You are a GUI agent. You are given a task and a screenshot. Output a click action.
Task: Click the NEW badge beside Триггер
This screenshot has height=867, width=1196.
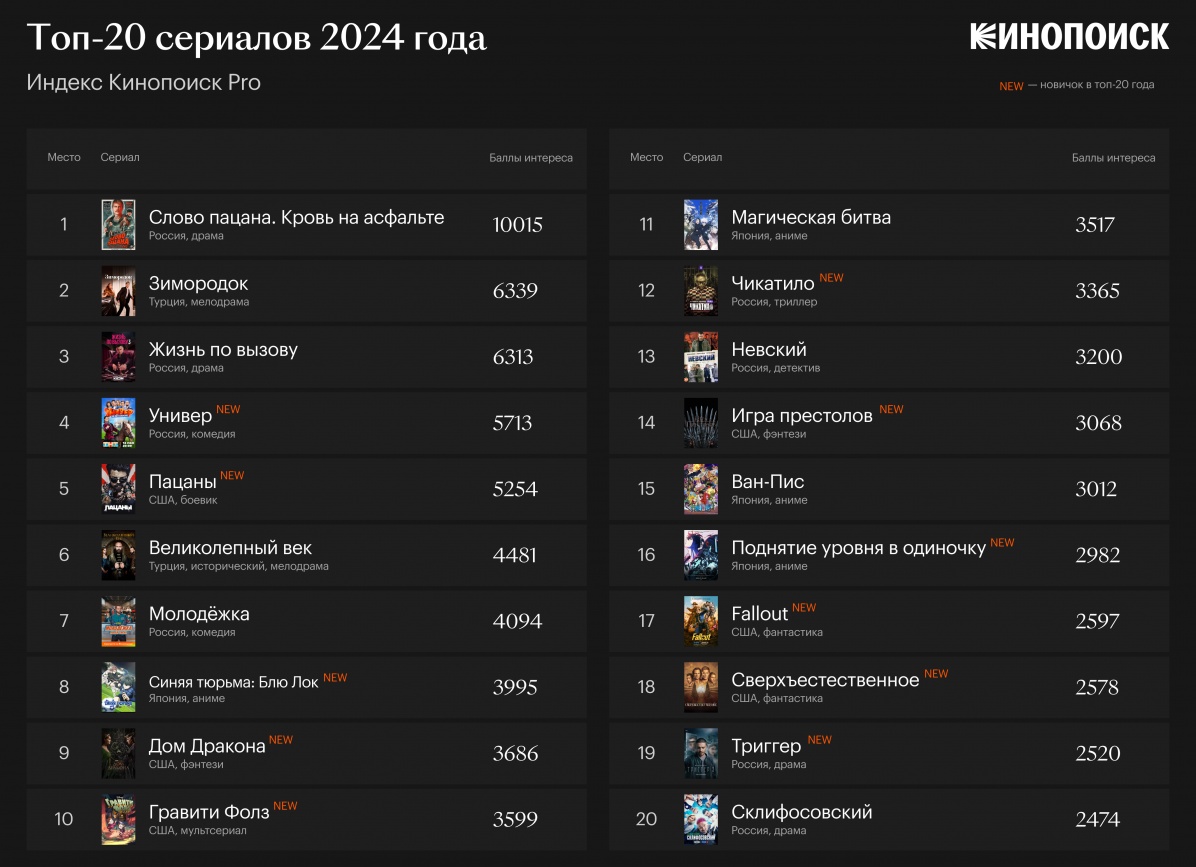tap(819, 740)
